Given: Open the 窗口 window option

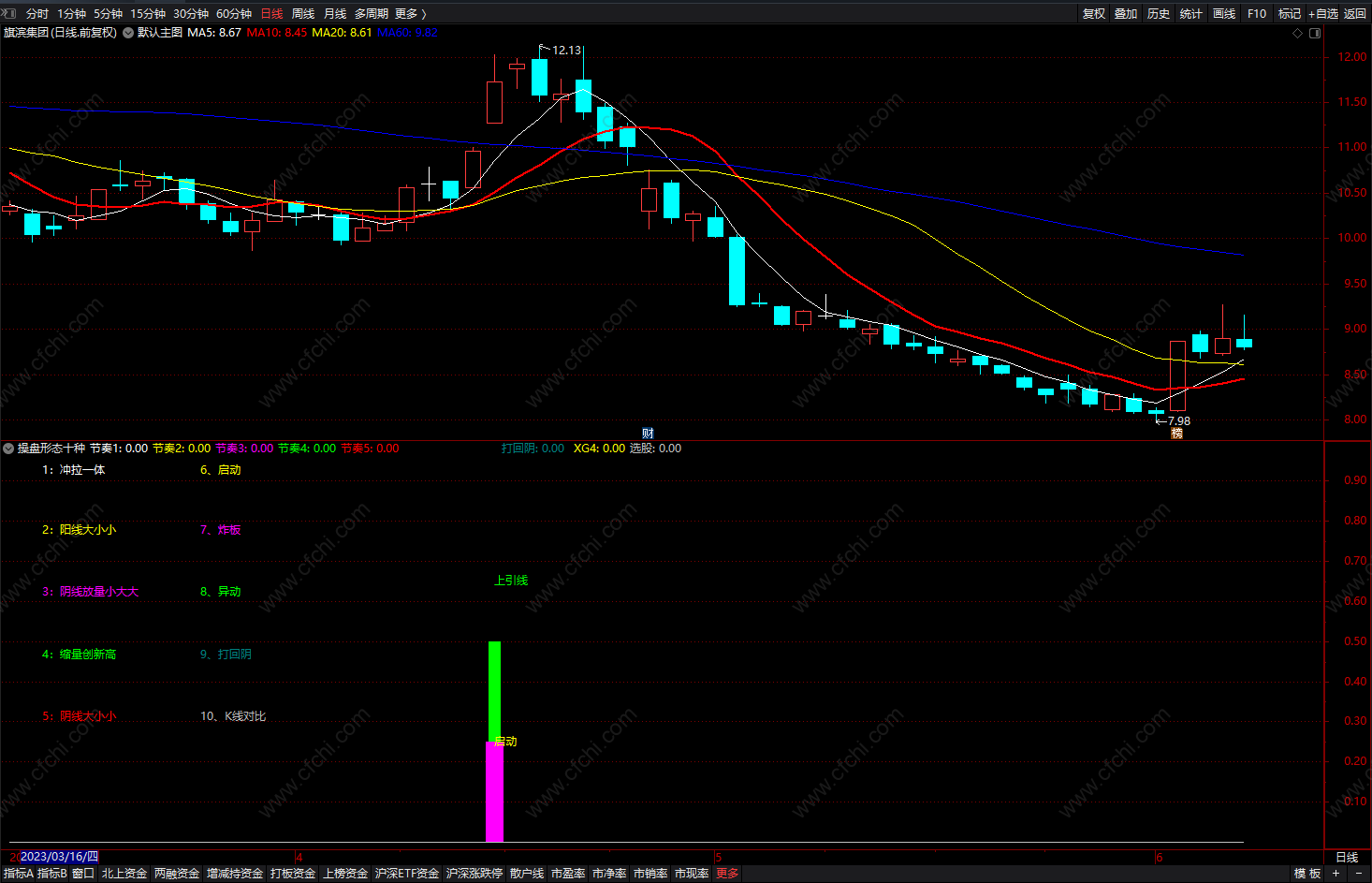Looking at the screenshot, I should [83, 873].
